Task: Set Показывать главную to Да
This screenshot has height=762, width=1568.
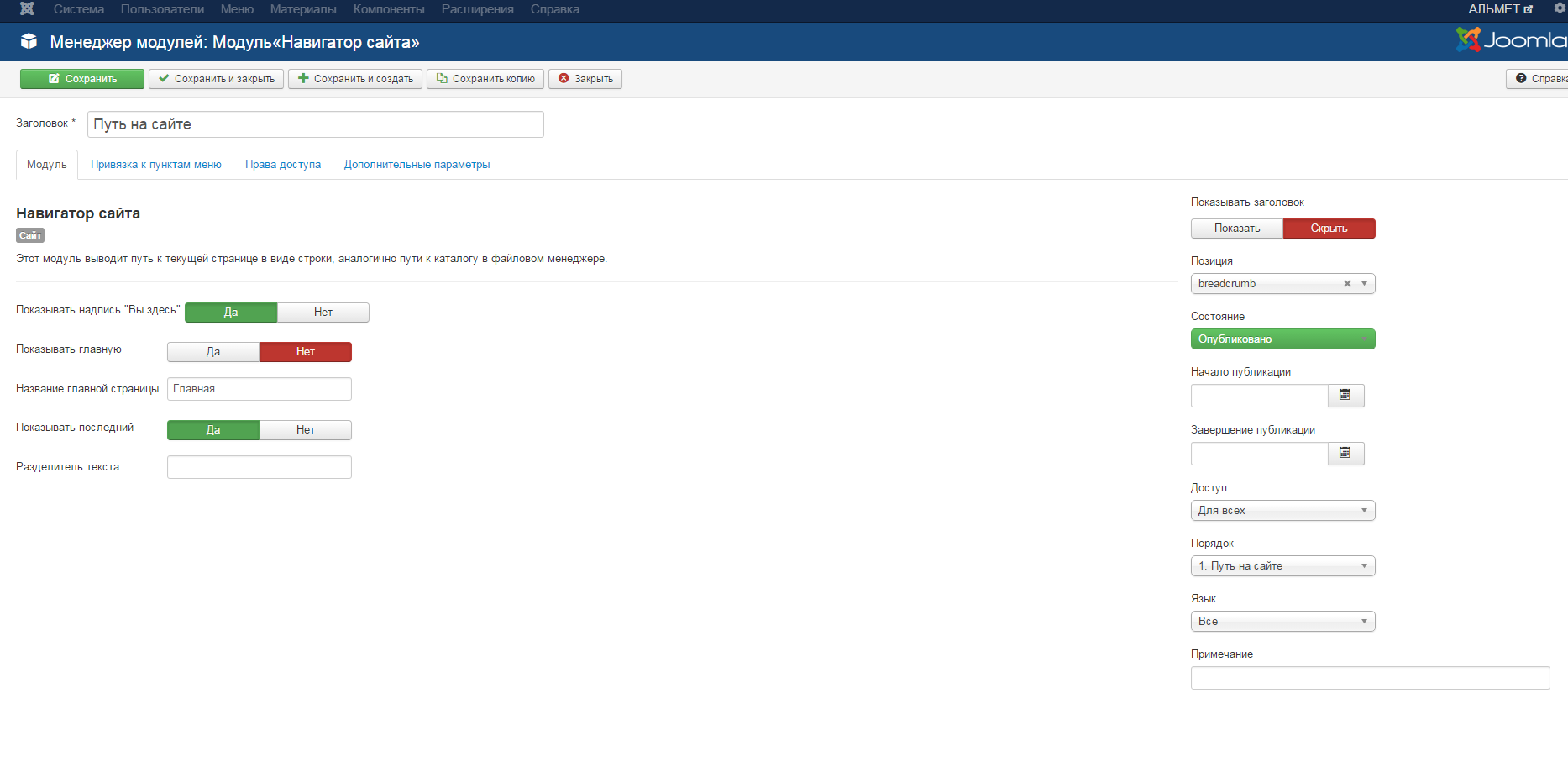Action: click(x=213, y=352)
